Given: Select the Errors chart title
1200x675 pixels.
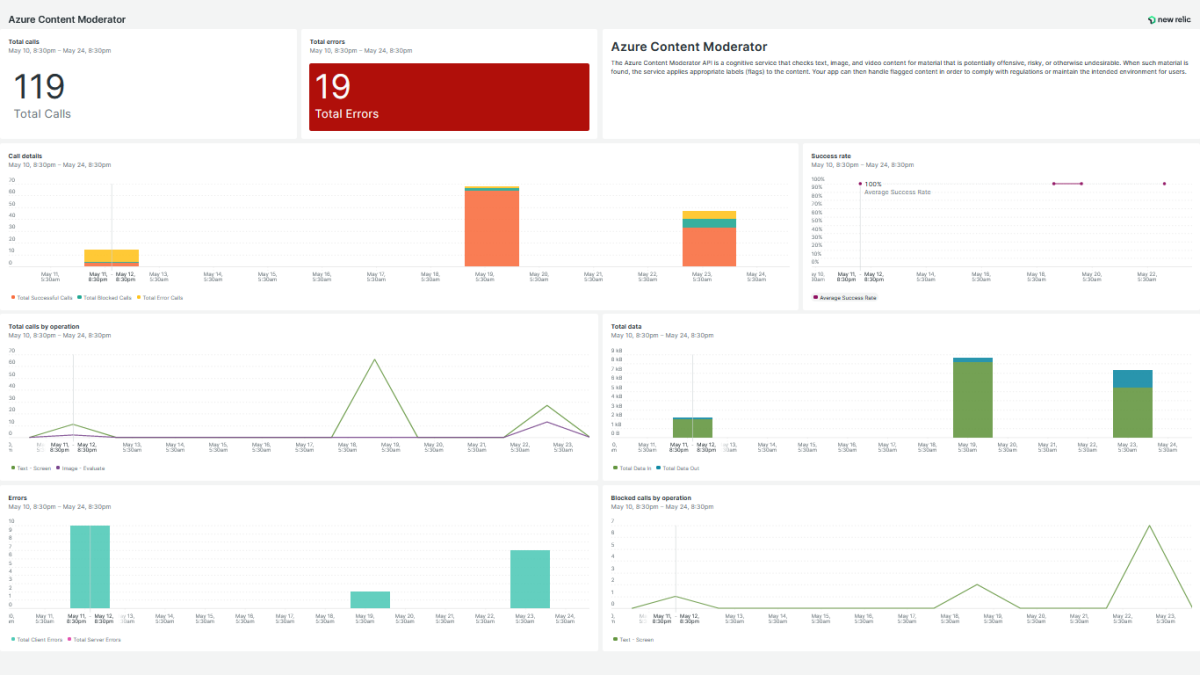Looking at the screenshot, I should pyautogui.click(x=18, y=497).
